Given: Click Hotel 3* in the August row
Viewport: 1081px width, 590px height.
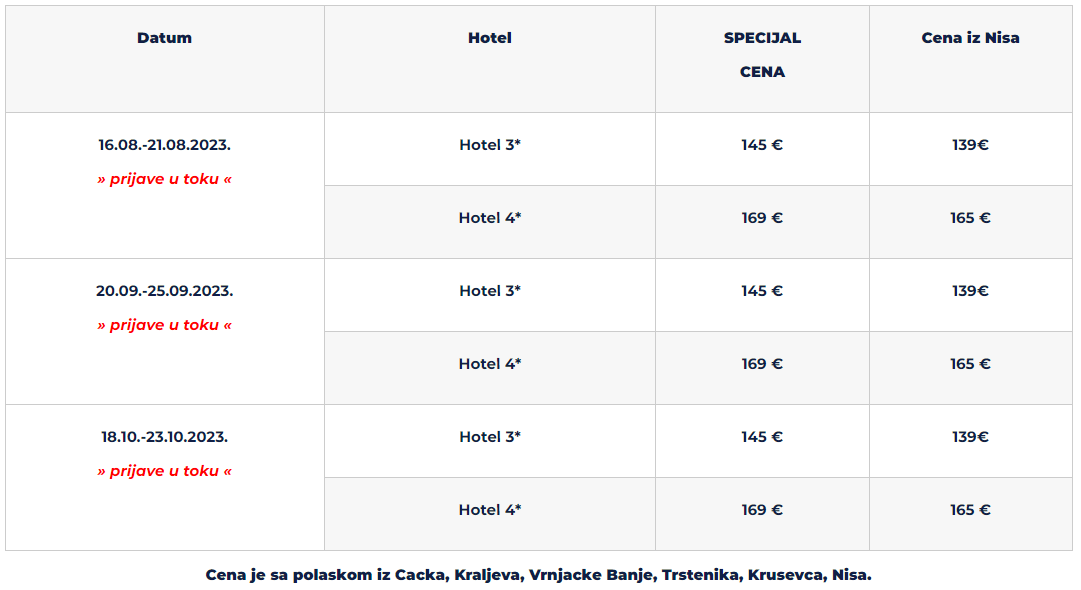Looking at the screenshot, I should click(489, 145).
